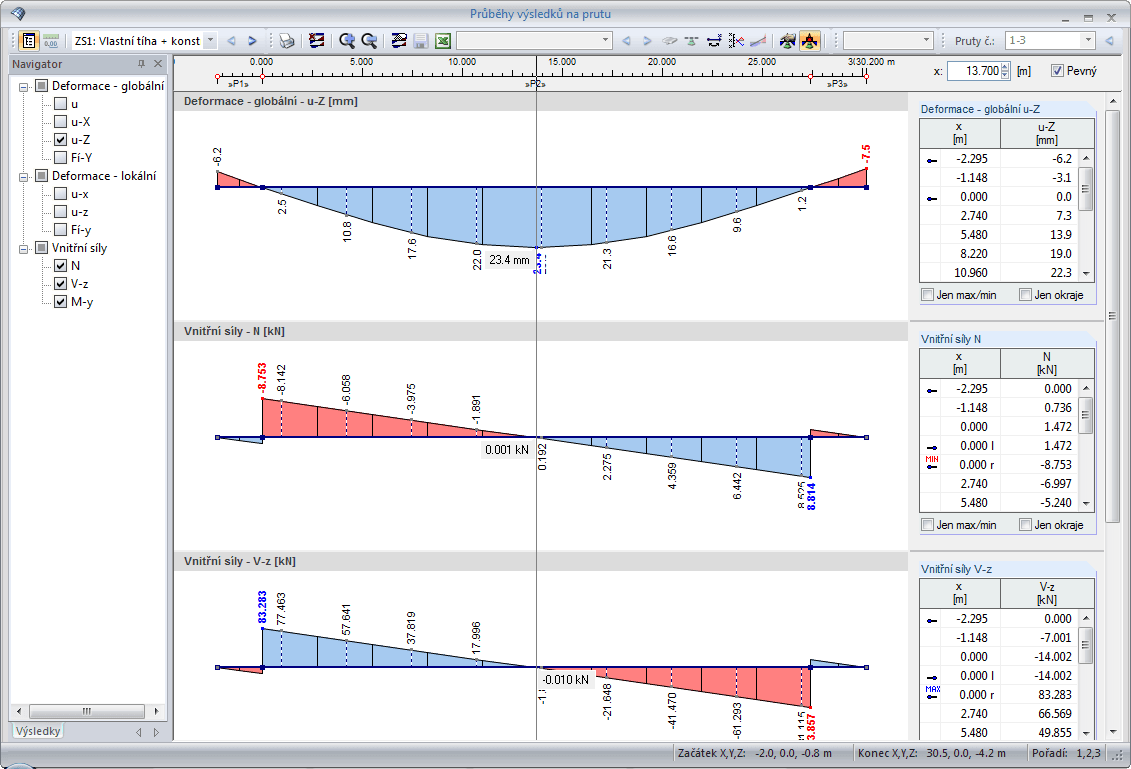This screenshot has width=1131, height=769.
Task: Click tab scroll left arrow near Výsledky
Action: coord(139,732)
